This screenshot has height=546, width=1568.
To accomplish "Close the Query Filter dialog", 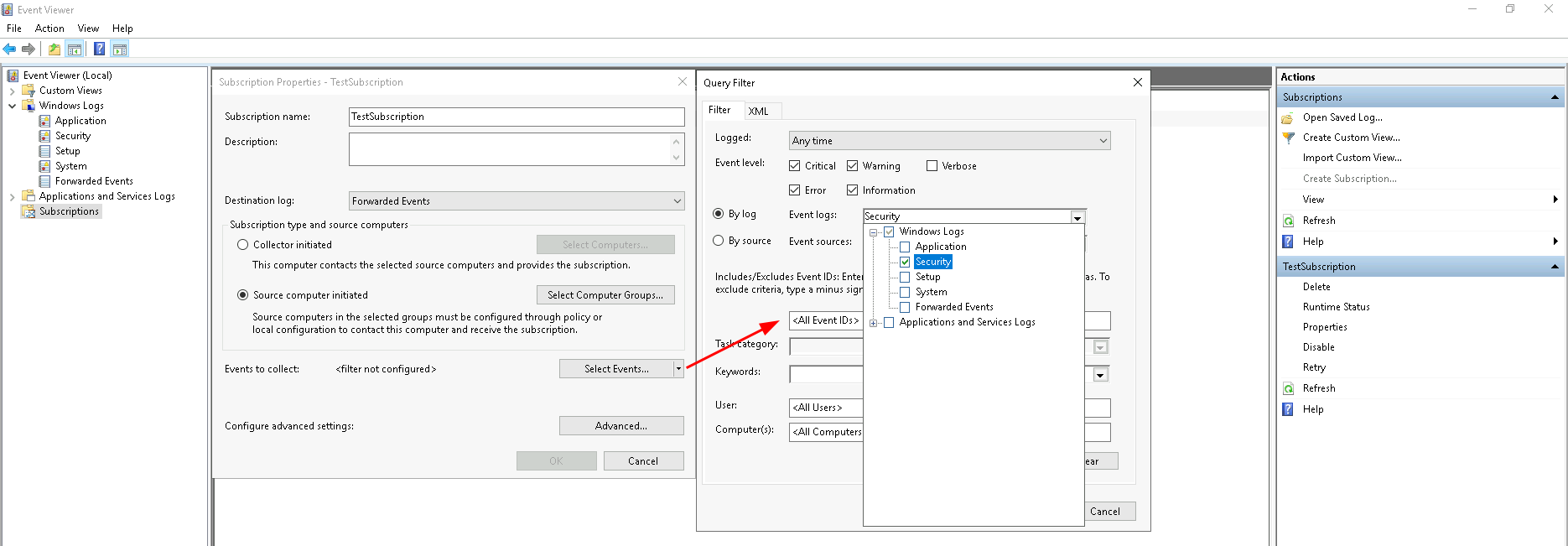I will [1137, 82].
